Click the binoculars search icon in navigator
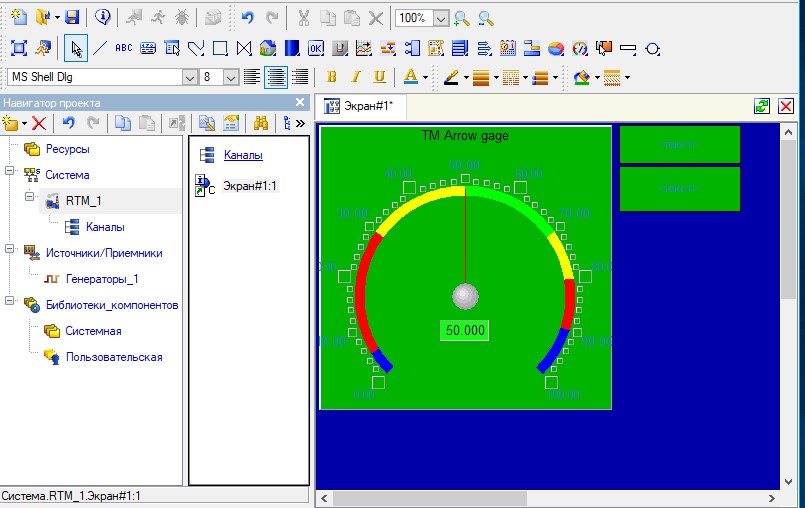 coord(260,123)
